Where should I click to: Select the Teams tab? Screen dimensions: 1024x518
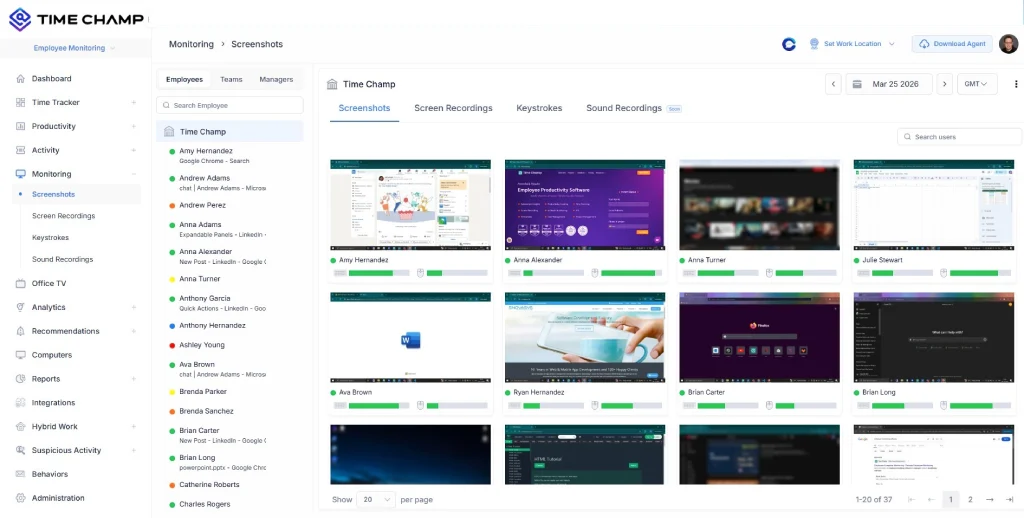[231, 79]
